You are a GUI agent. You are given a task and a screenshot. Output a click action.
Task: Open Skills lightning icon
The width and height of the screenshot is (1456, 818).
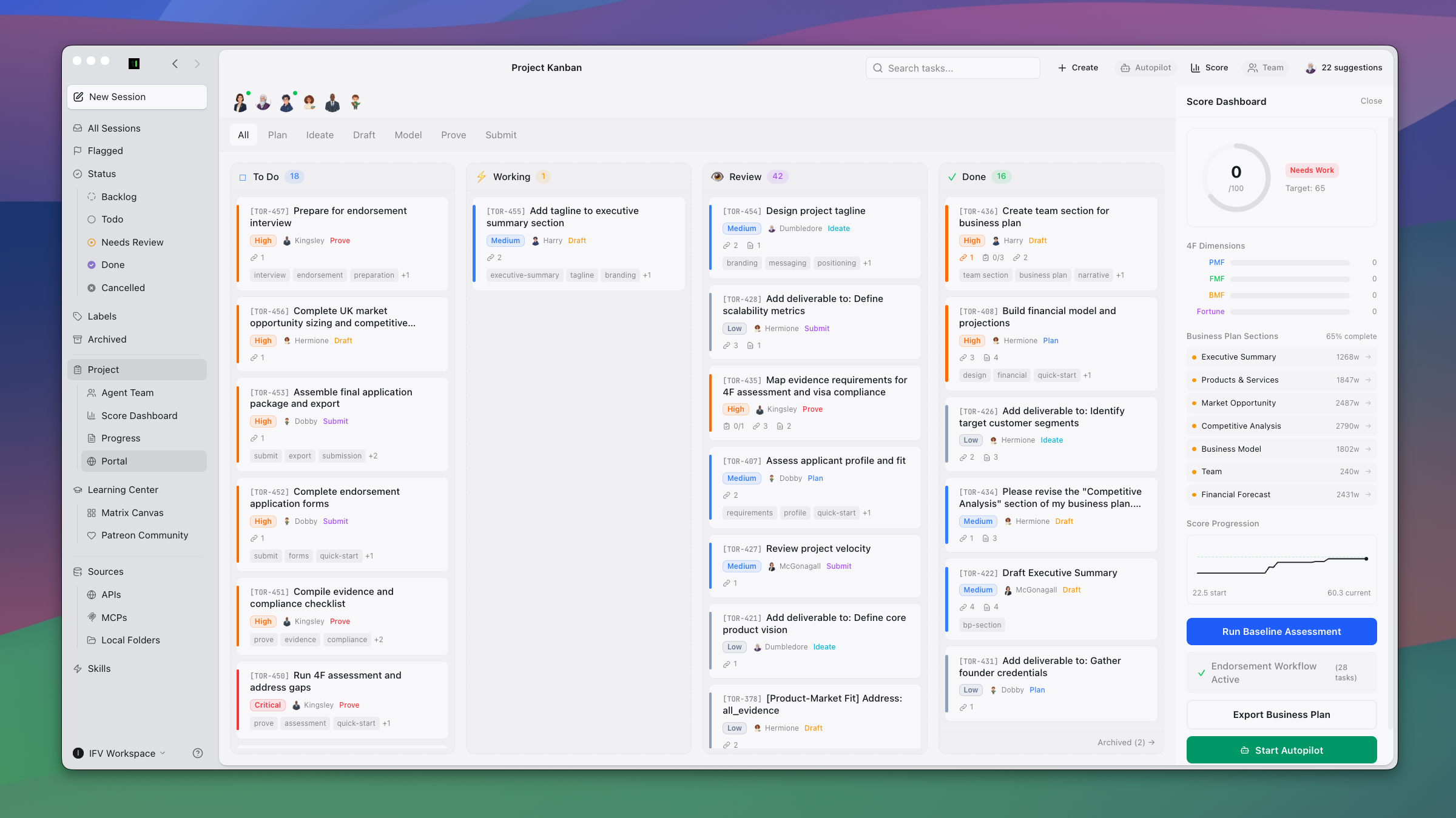(78, 669)
